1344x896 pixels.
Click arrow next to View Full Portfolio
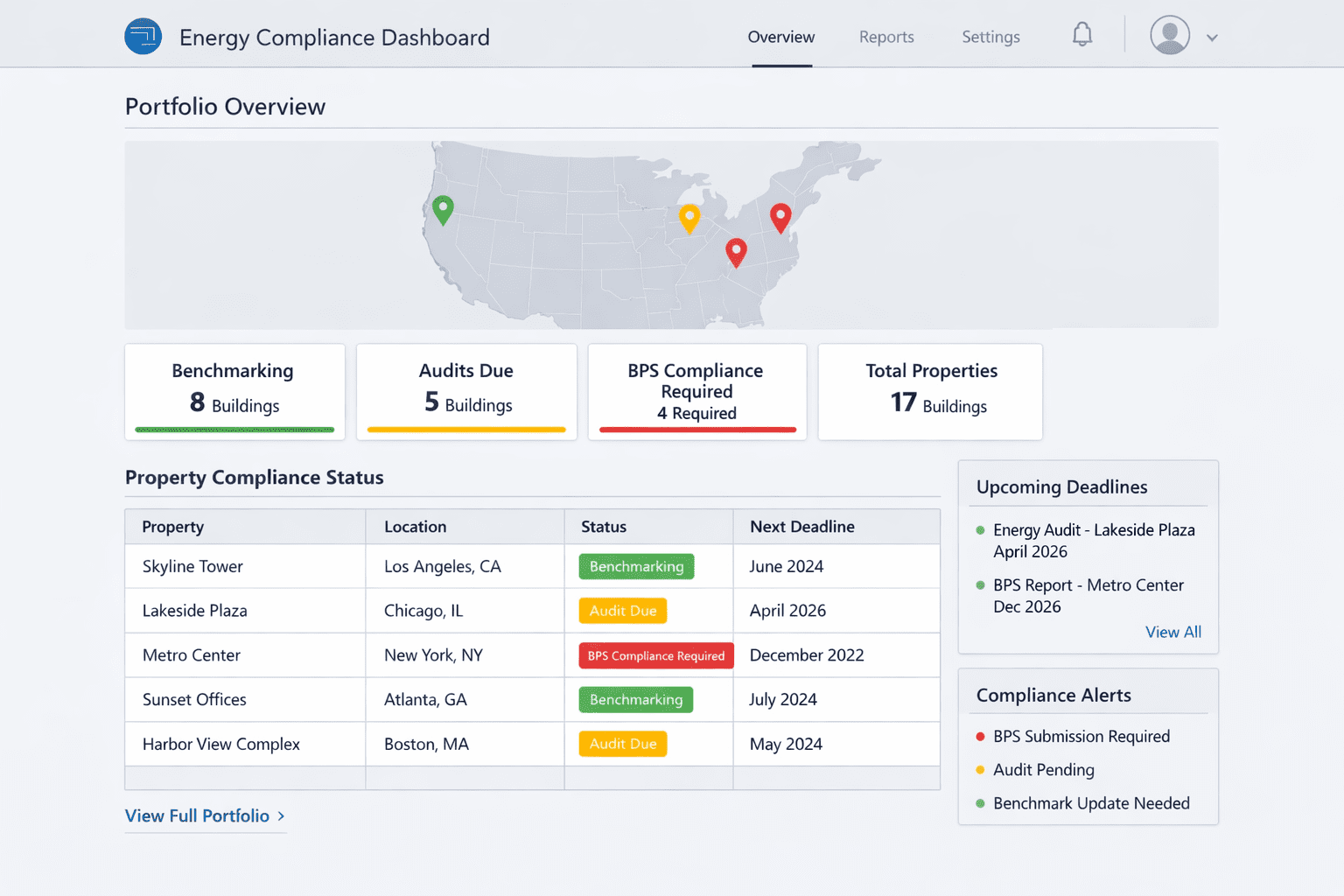(281, 815)
